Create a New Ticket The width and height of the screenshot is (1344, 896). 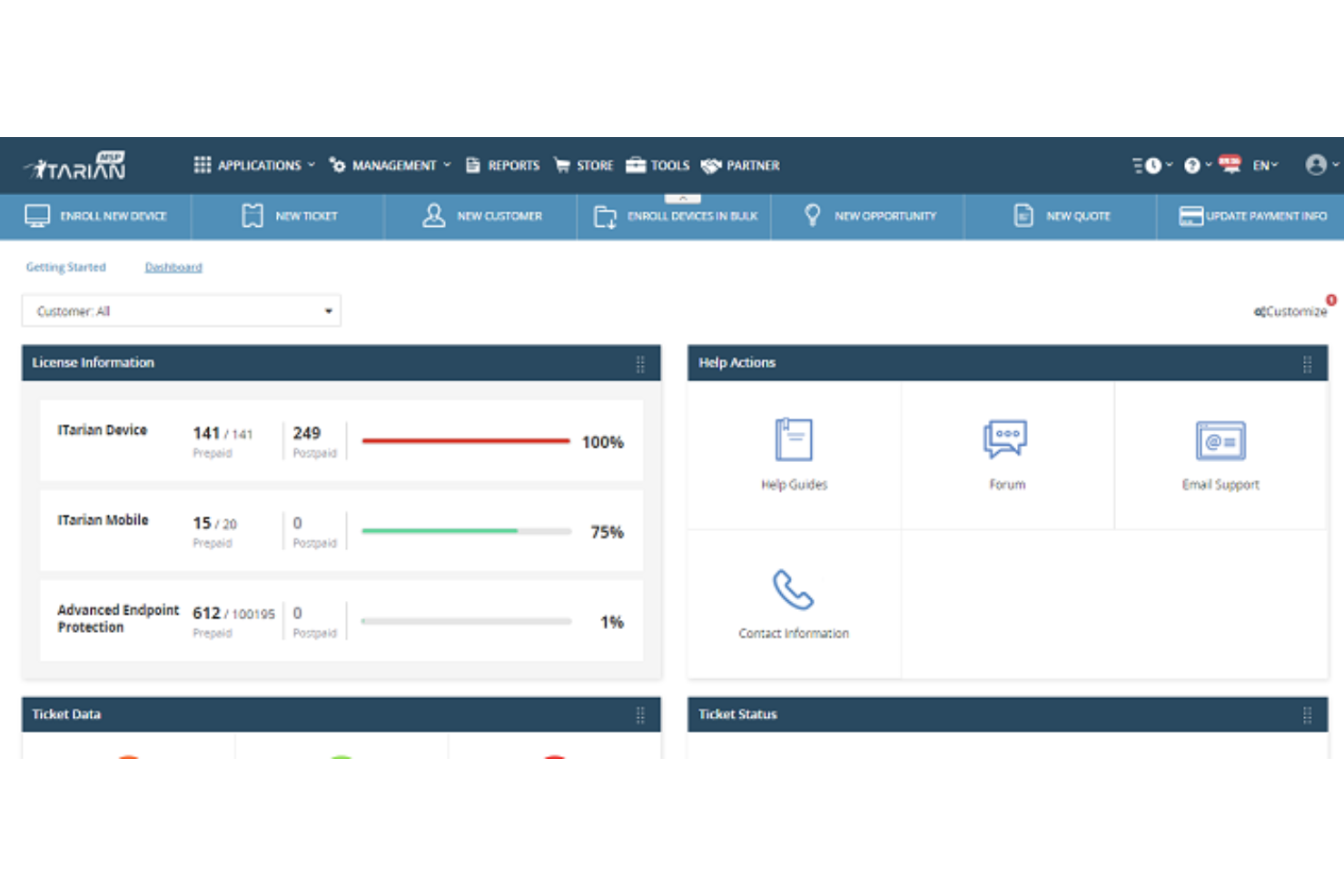(x=287, y=216)
